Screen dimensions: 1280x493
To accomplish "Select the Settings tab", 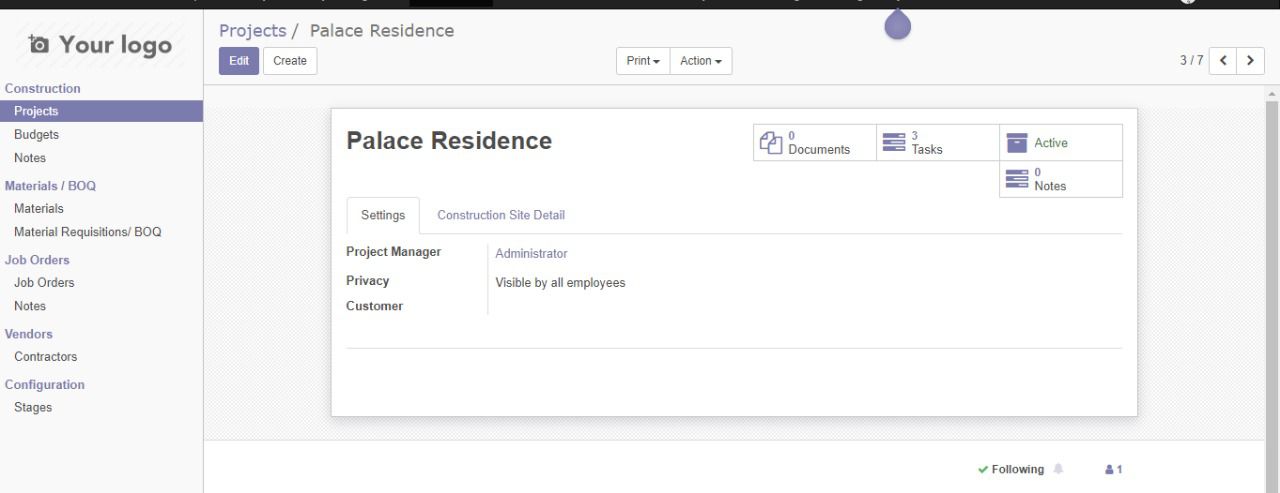I will pos(383,215).
